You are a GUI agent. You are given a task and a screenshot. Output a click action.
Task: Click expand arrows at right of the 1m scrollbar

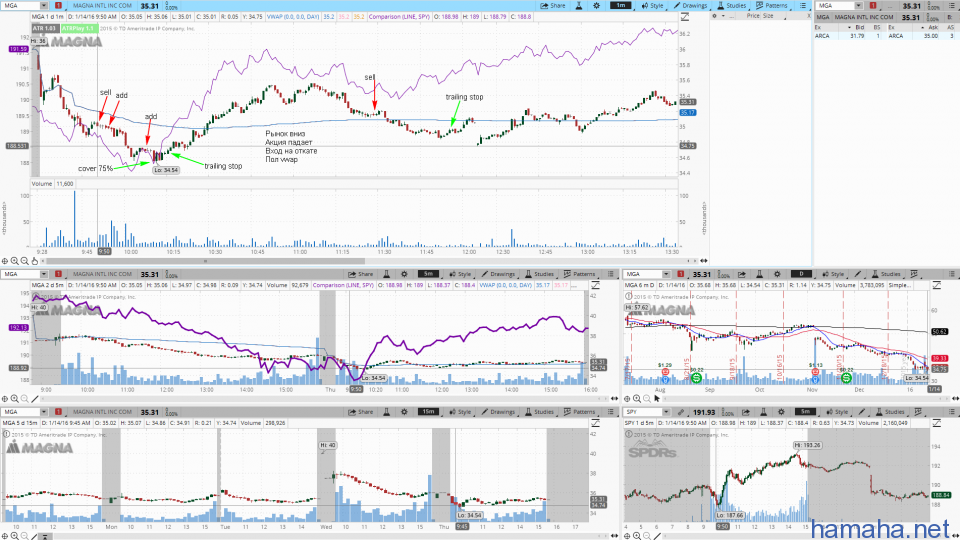point(704,261)
